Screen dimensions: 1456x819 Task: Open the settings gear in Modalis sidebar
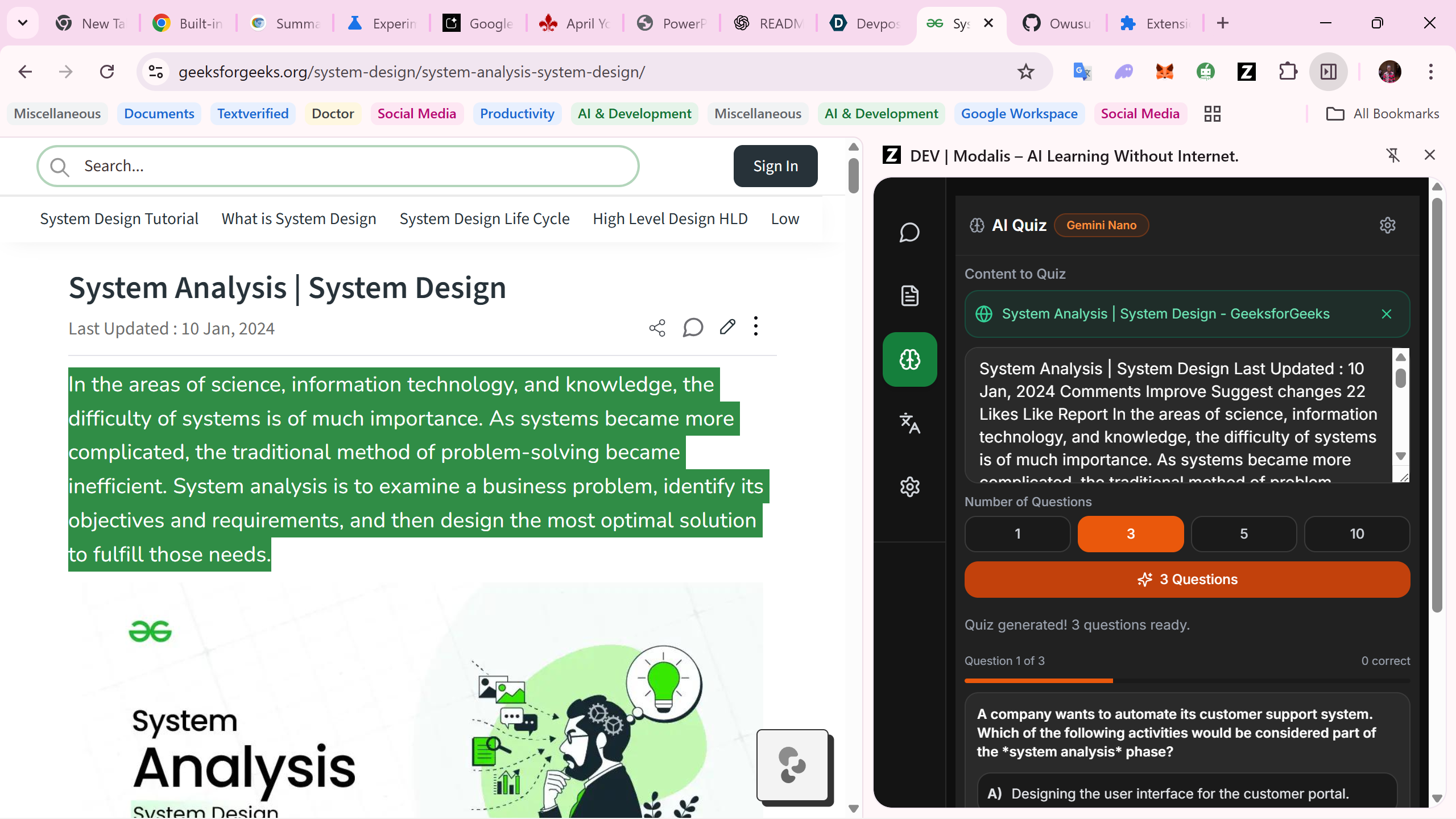tap(909, 487)
